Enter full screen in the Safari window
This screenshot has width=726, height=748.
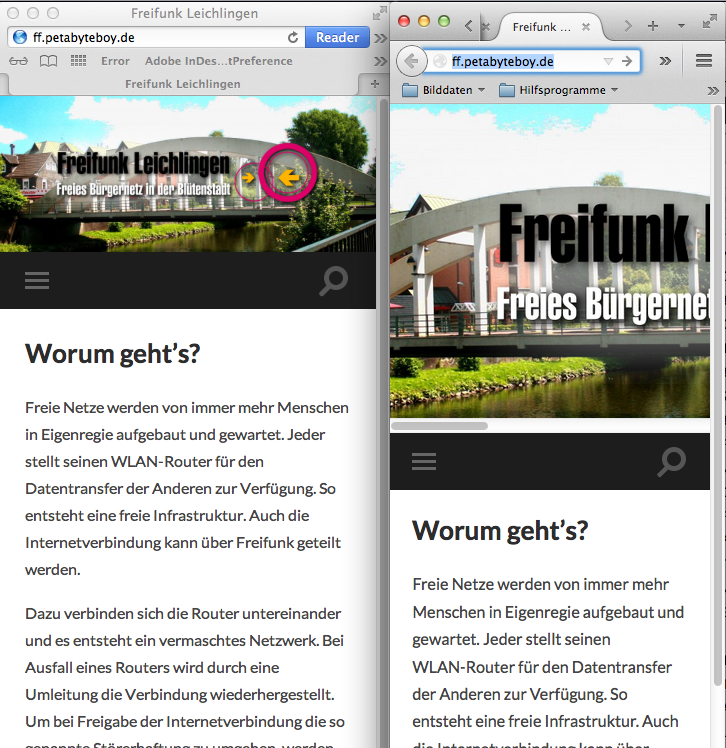(x=379, y=13)
